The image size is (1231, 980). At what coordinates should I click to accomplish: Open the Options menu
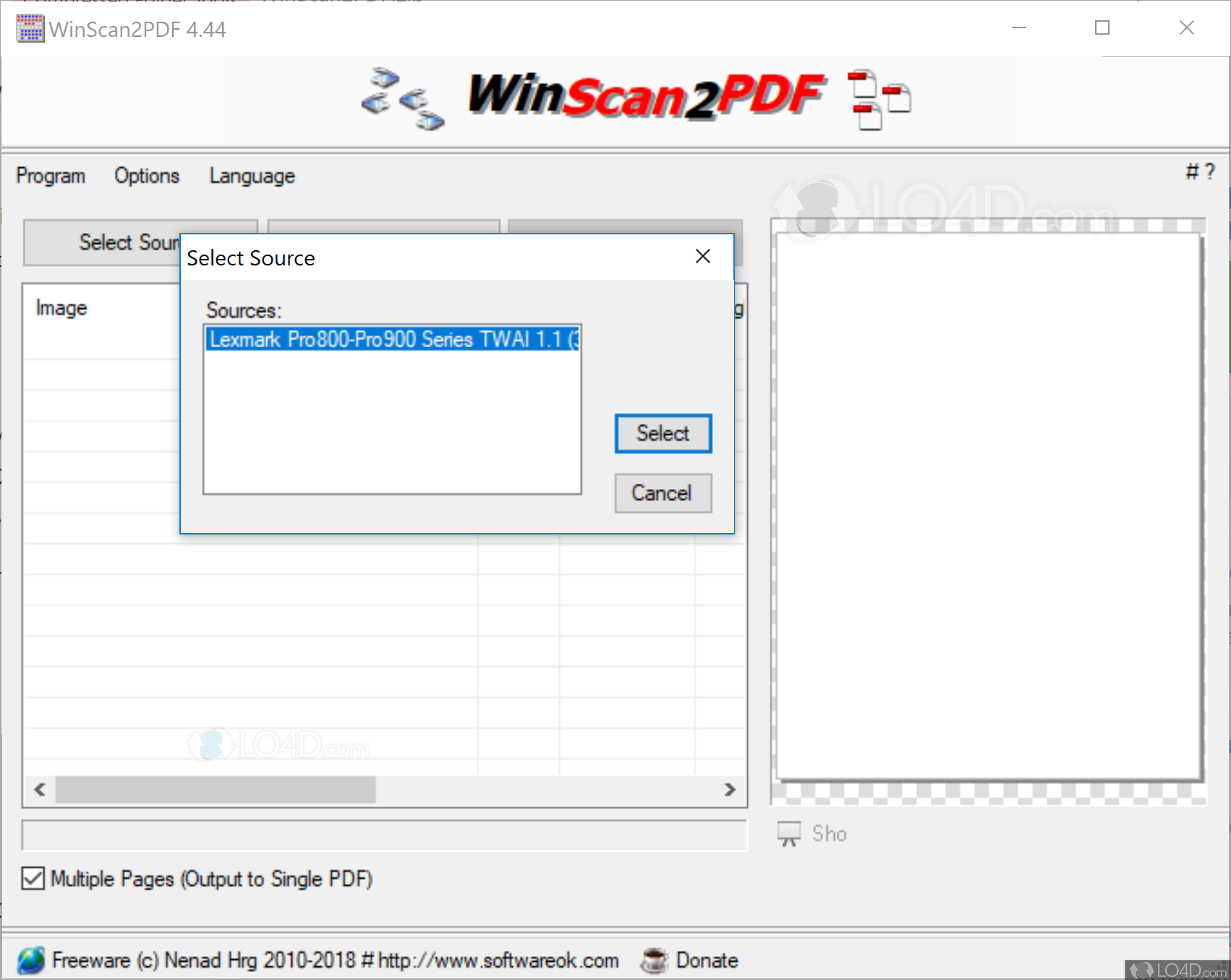(147, 176)
